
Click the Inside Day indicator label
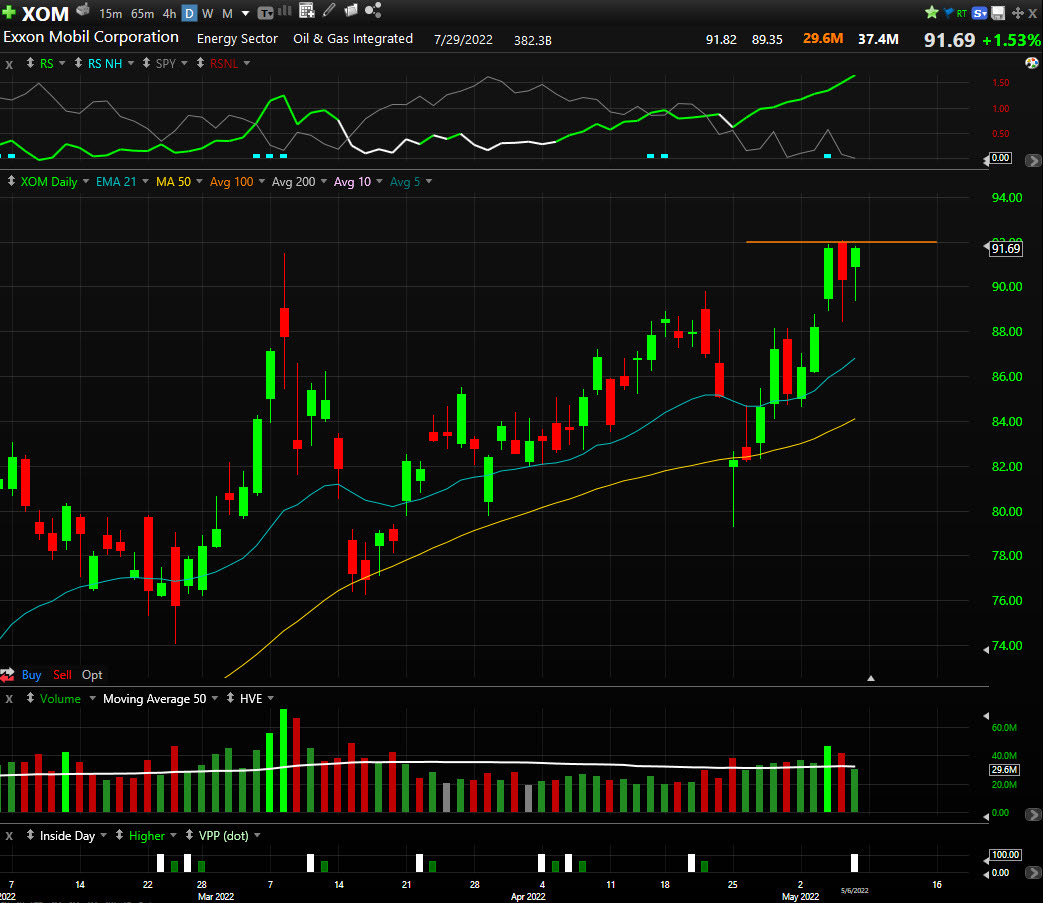point(67,836)
